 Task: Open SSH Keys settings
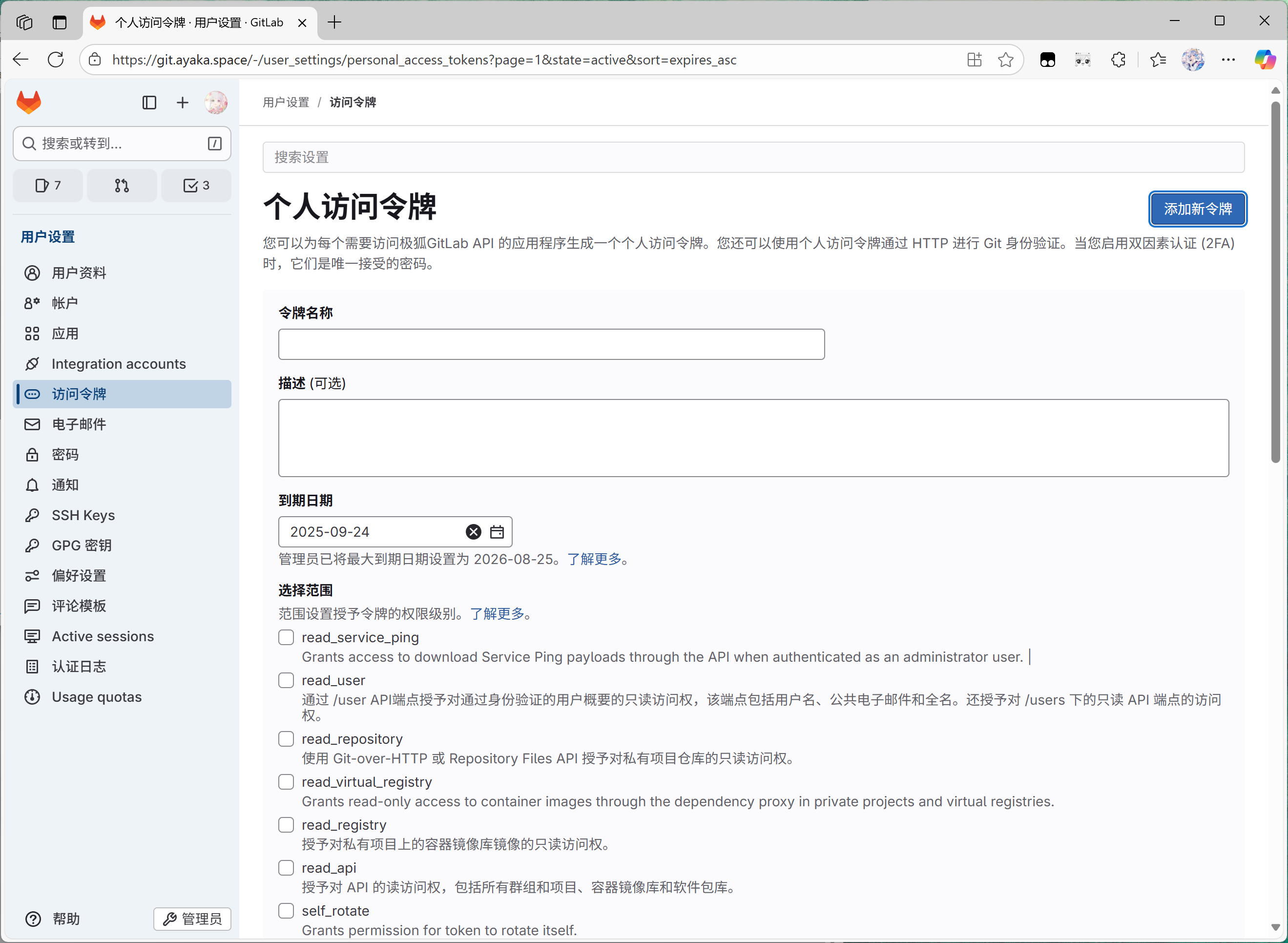pyautogui.click(x=83, y=515)
